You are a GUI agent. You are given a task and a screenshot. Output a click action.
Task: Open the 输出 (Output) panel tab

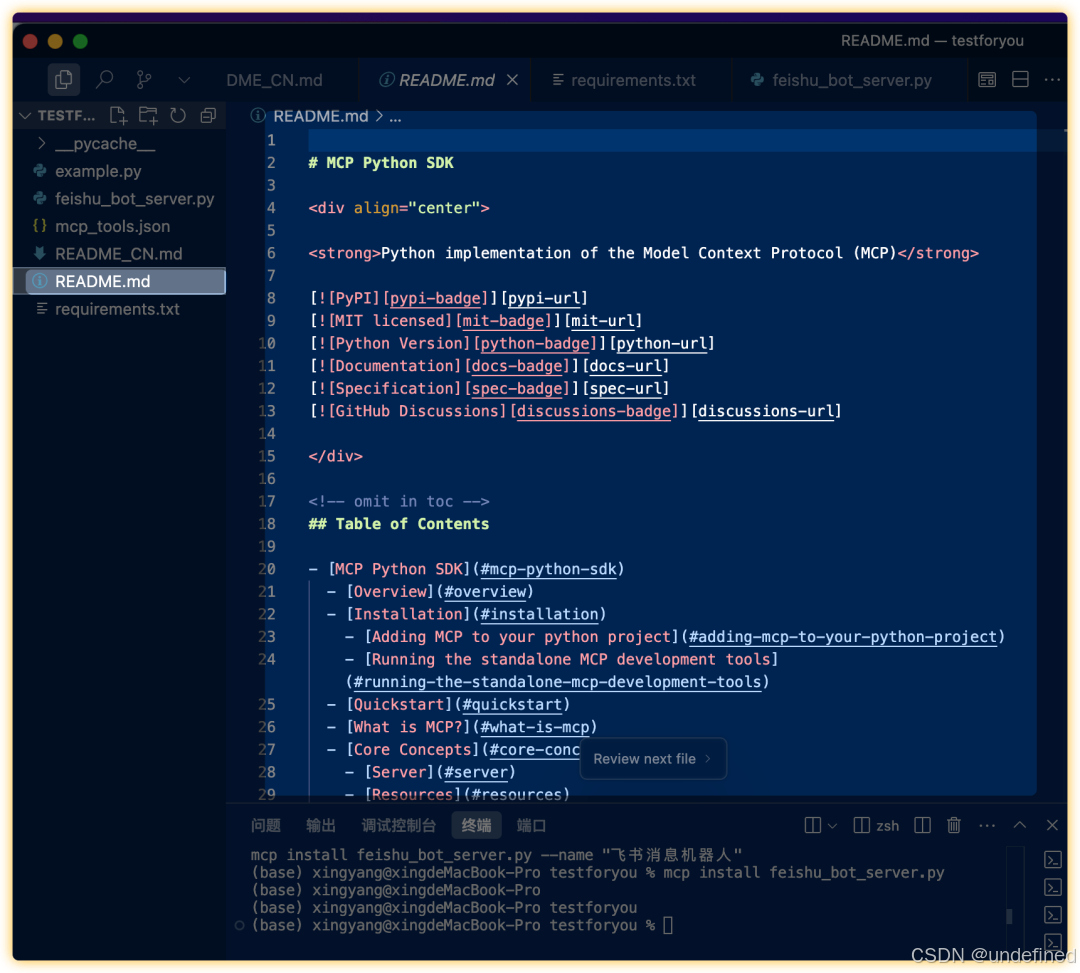click(x=320, y=825)
